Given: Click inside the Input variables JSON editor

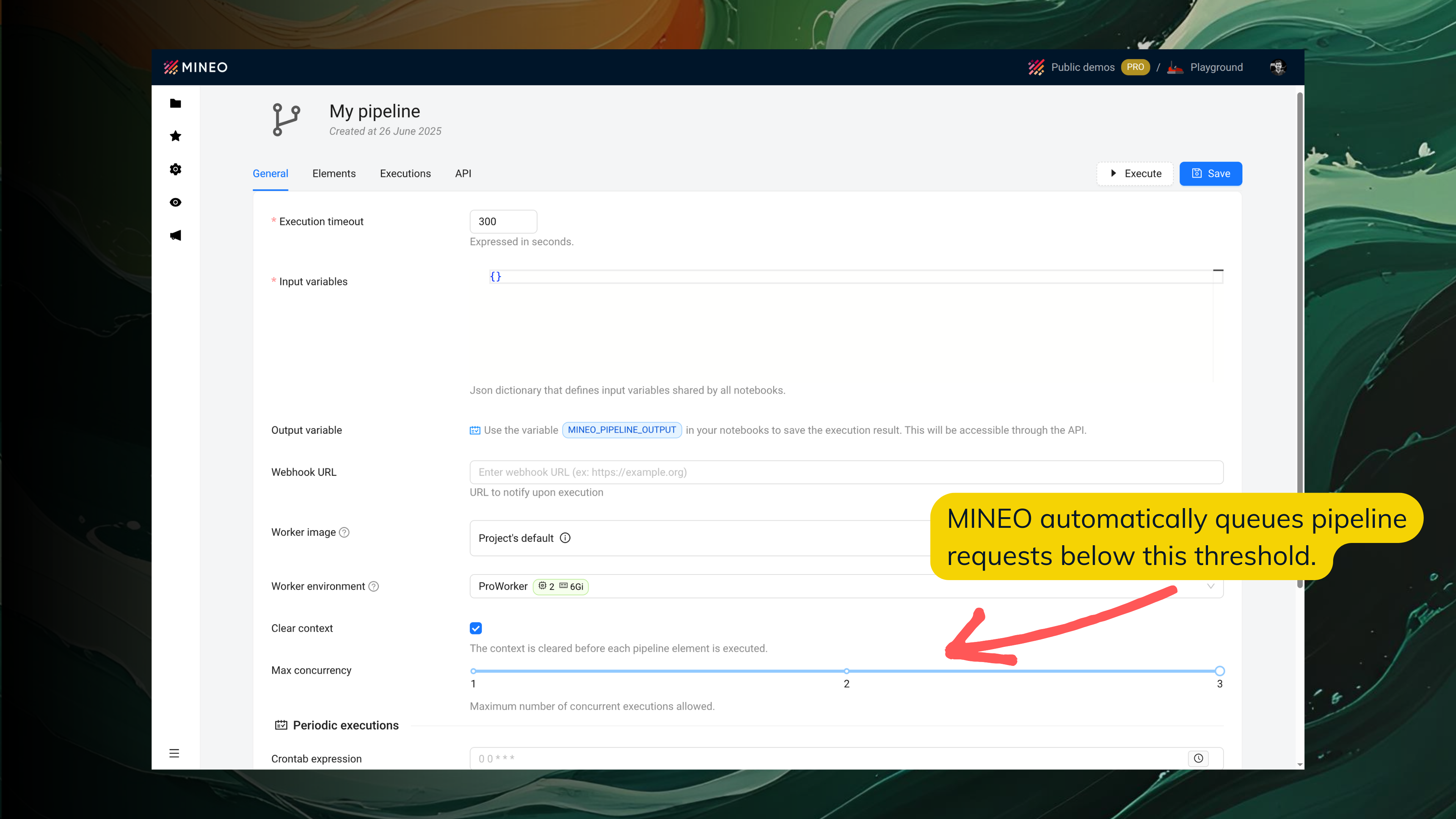Looking at the screenshot, I should point(846,325).
